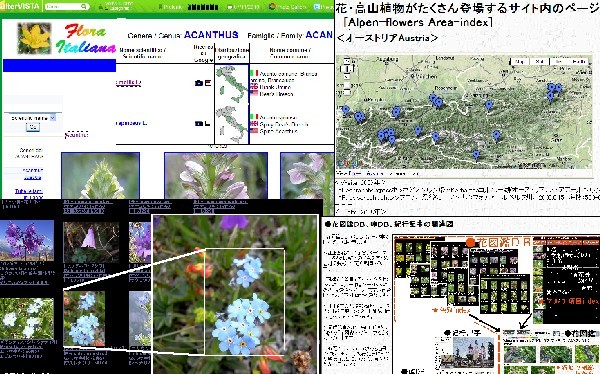
Task: Open the pink bellflower thumbnail
Action: pyautogui.click(x=91, y=242)
